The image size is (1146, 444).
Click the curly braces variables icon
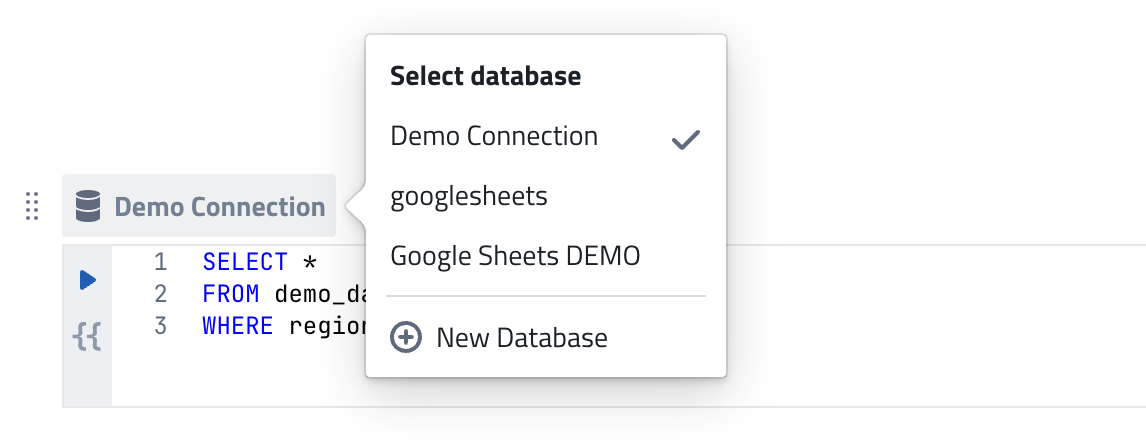[87, 338]
